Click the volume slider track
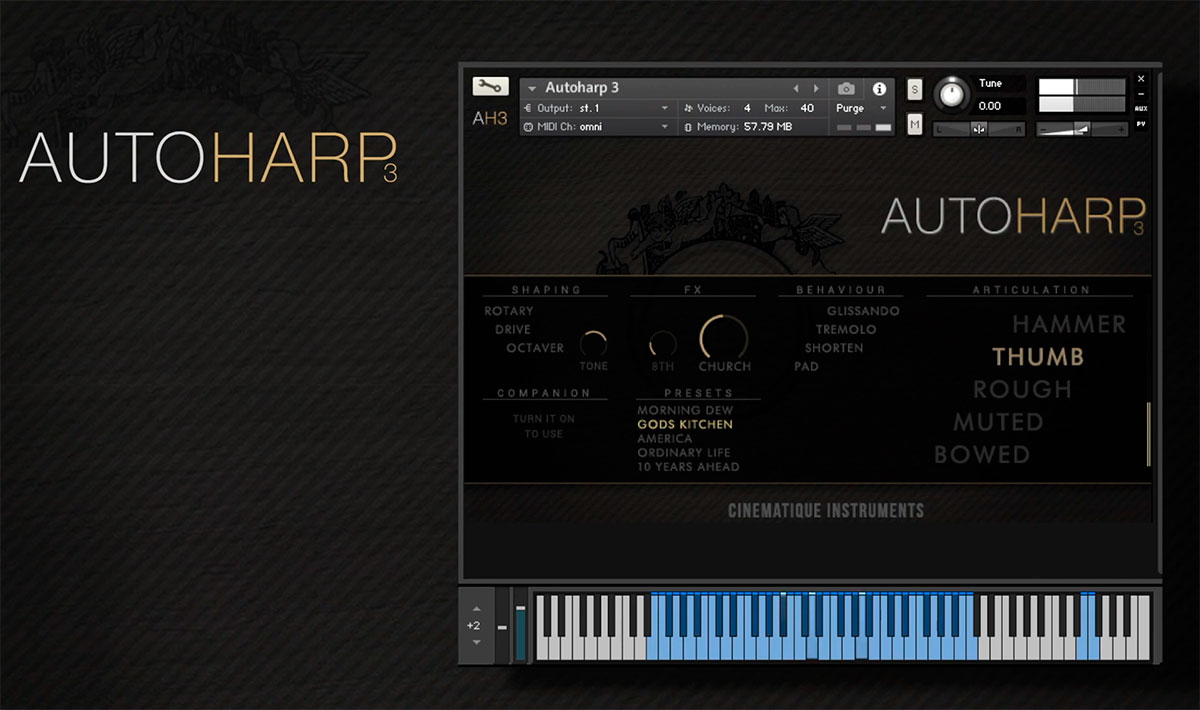 [1082, 129]
